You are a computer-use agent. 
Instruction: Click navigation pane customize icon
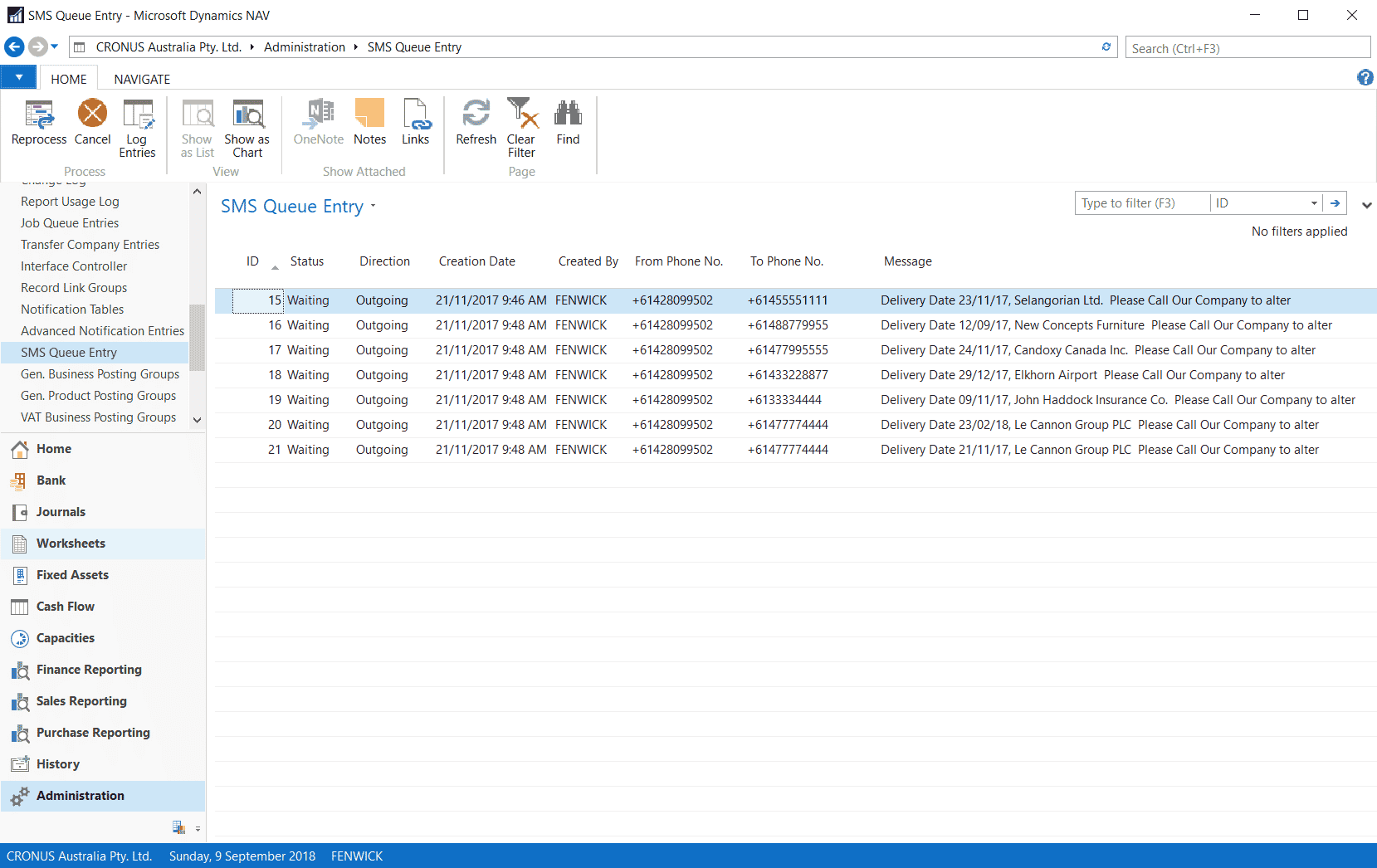178,827
